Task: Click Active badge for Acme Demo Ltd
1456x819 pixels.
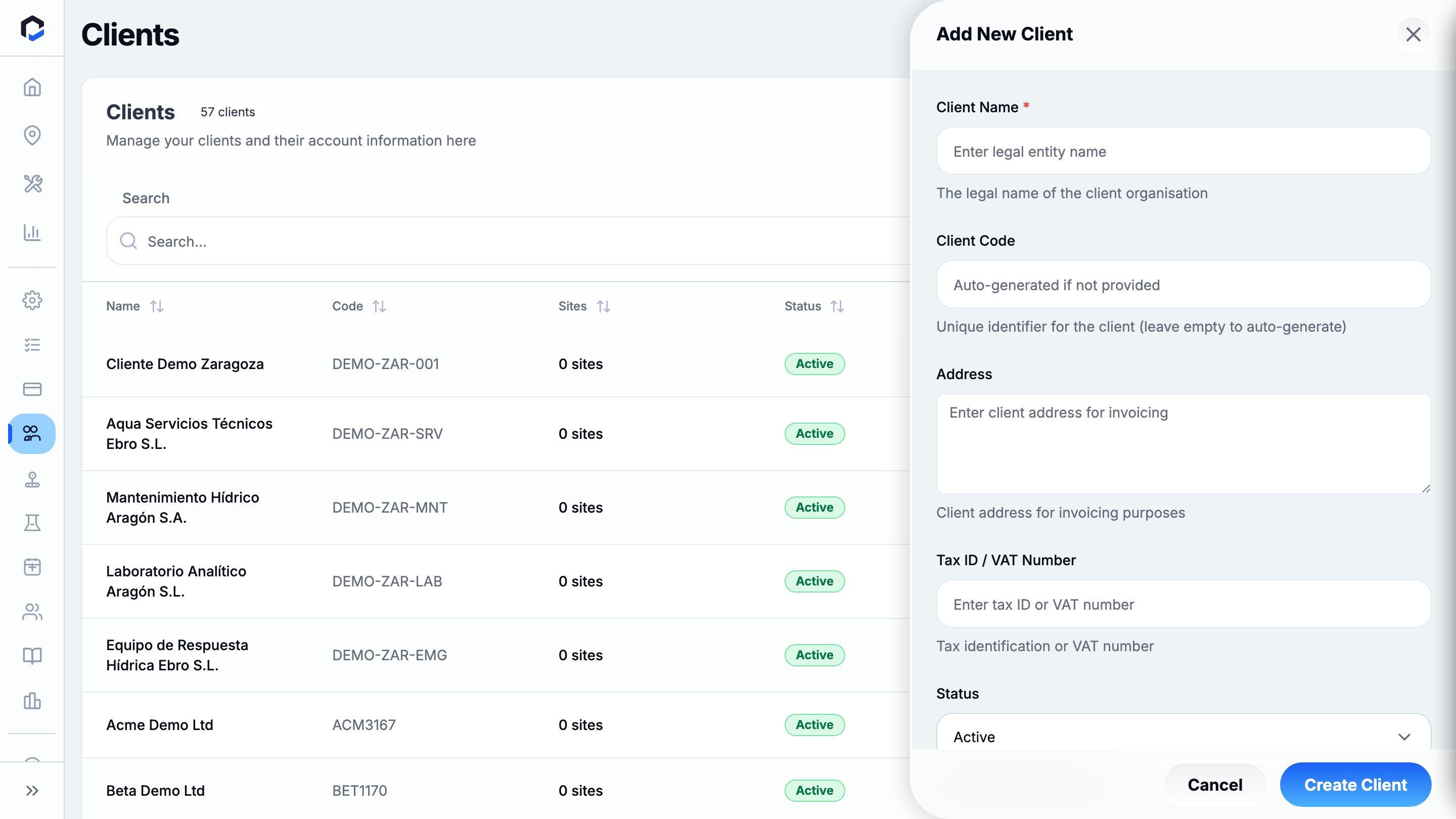Action: pos(814,724)
